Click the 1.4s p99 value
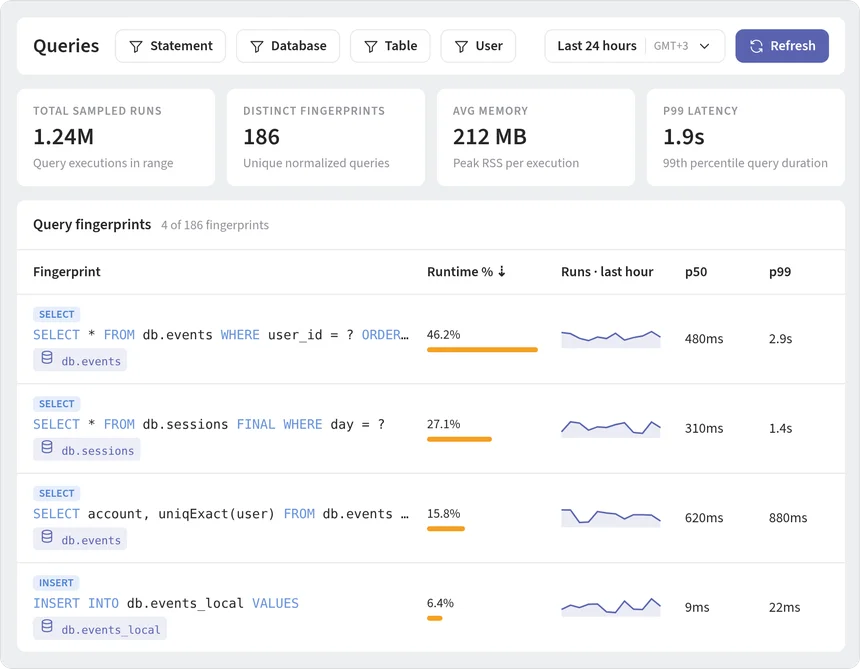Image resolution: width=860 pixels, height=669 pixels. (x=780, y=428)
